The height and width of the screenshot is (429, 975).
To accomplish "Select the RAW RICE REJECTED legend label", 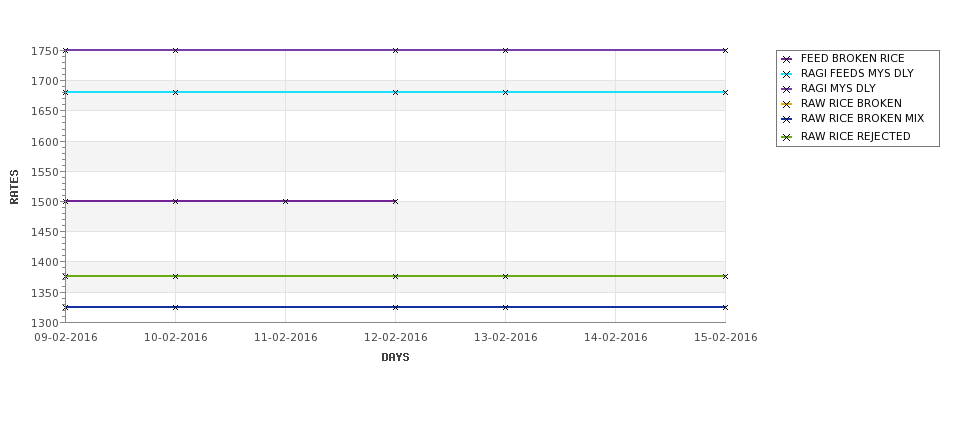I will point(856,136).
